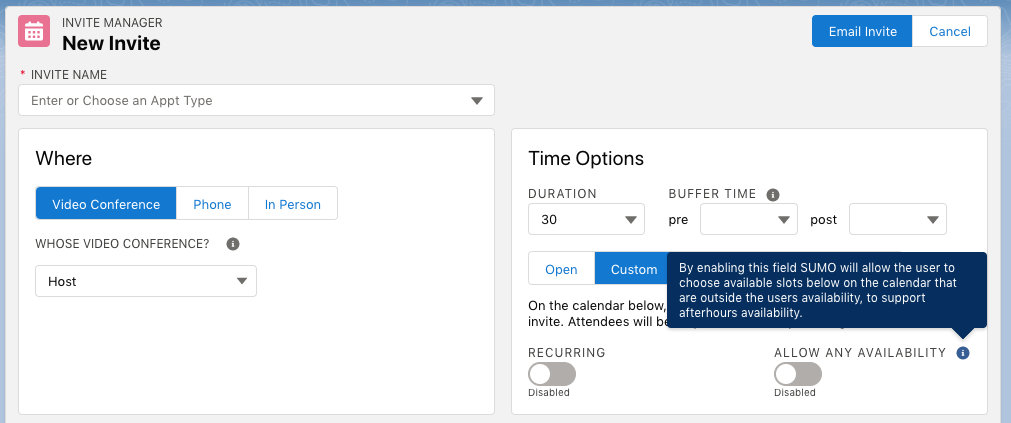
Task: Click the Allow Any Availability info icon
Action: coord(963,353)
